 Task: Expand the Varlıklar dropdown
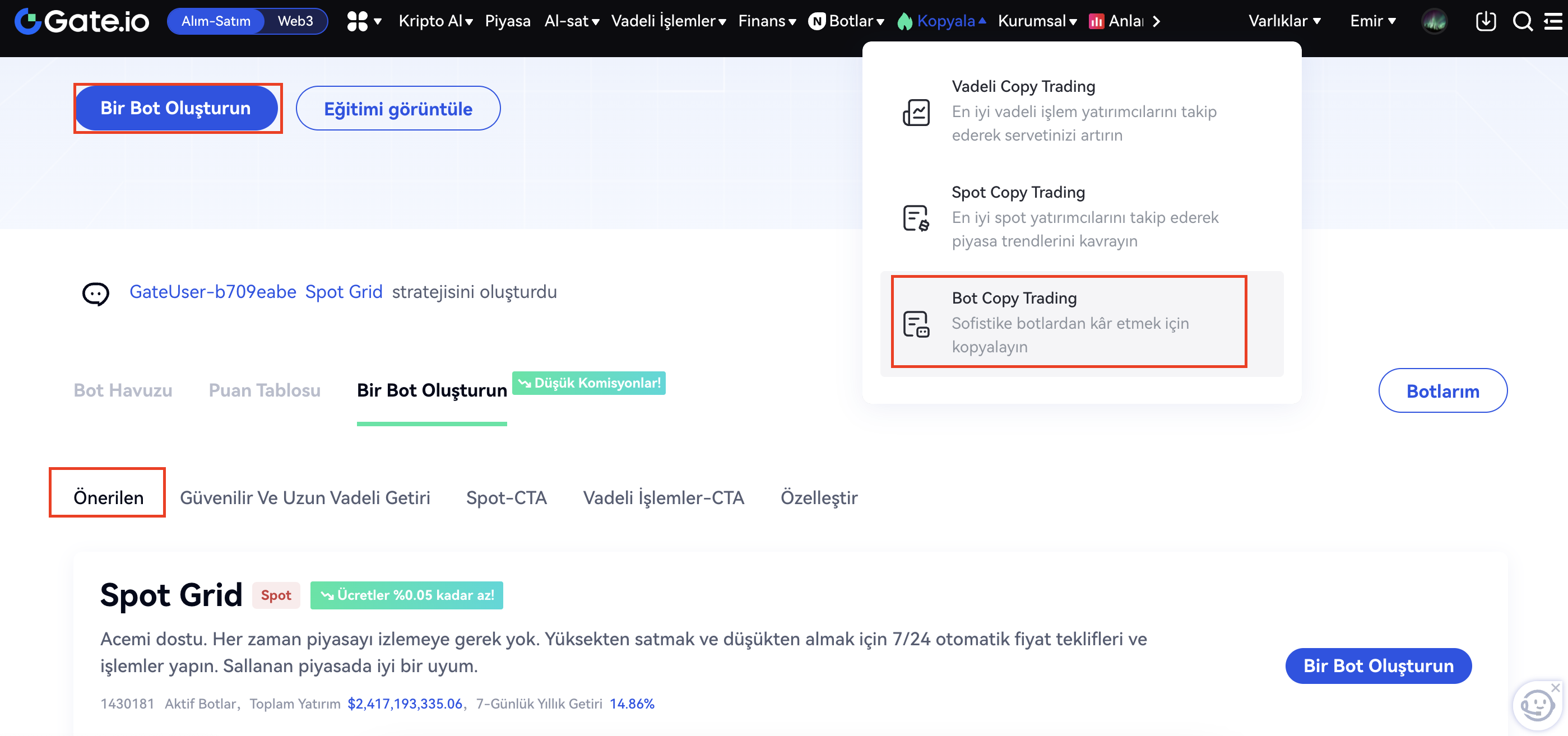coord(1284,21)
